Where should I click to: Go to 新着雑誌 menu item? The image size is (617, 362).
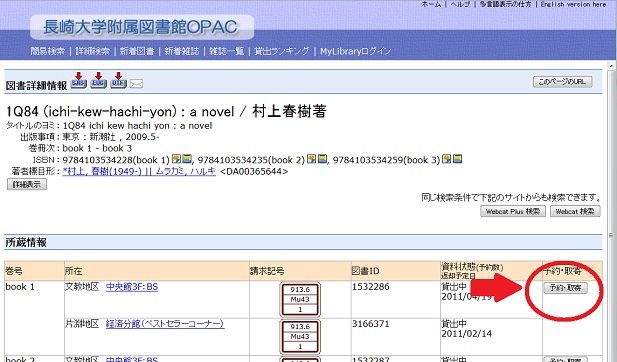pos(182,51)
